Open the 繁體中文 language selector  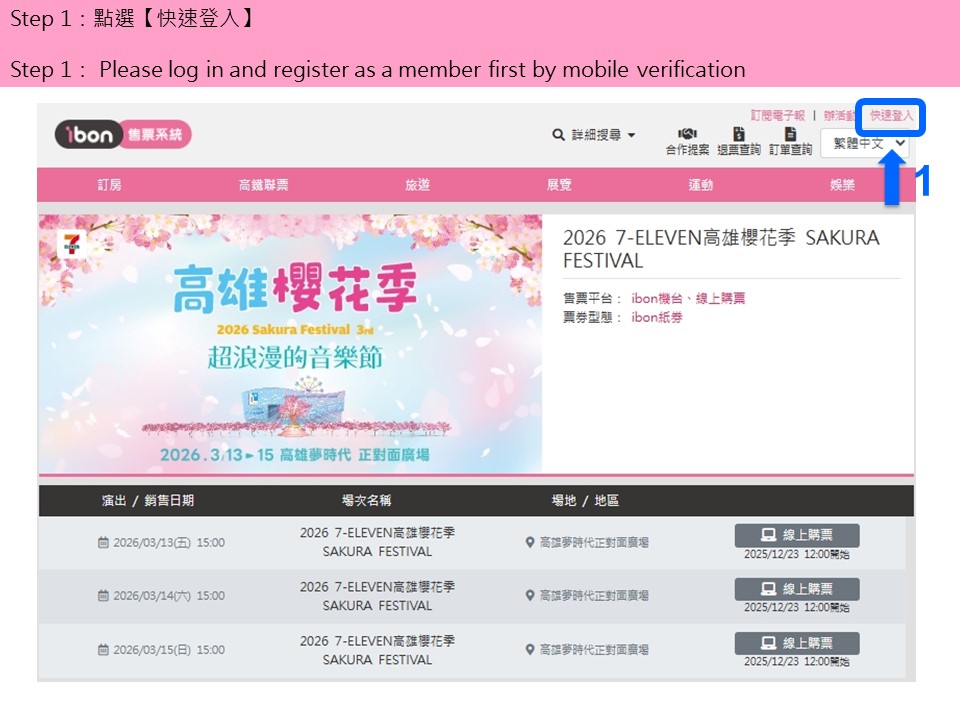pyautogui.click(x=864, y=144)
